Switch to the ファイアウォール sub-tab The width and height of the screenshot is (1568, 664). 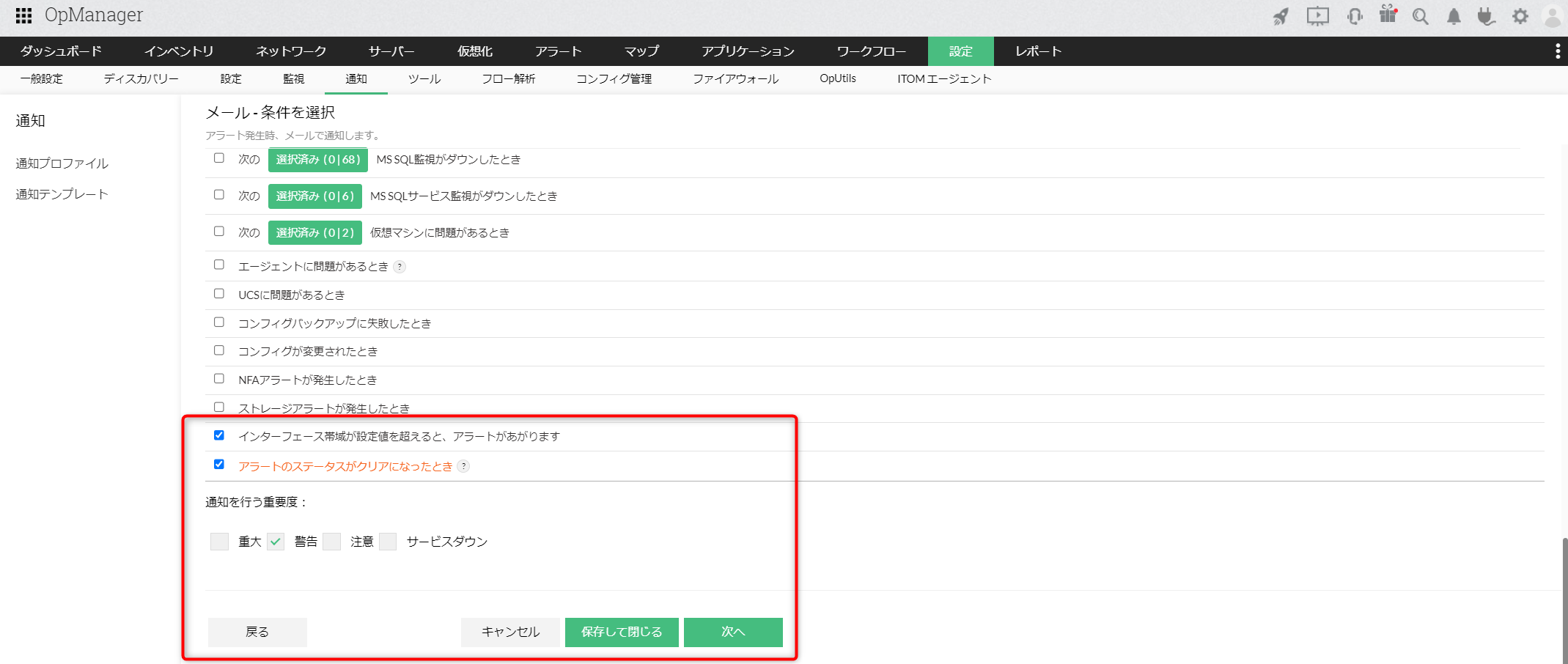736,79
